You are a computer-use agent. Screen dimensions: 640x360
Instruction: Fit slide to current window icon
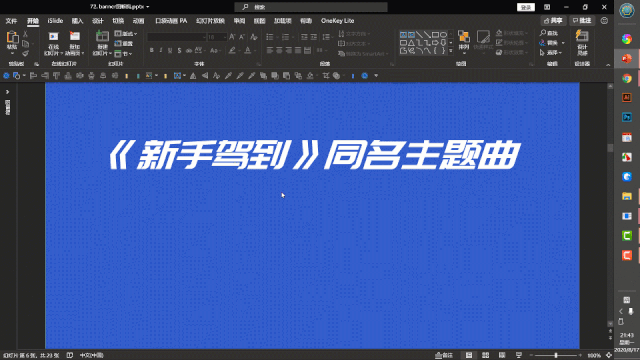pos(609,355)
